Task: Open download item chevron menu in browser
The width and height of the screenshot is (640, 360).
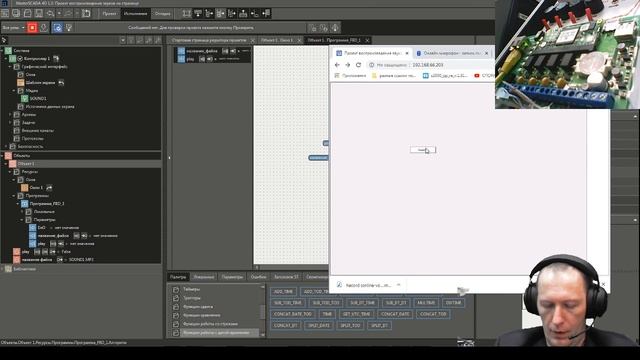Action: (x=399, y=285)
